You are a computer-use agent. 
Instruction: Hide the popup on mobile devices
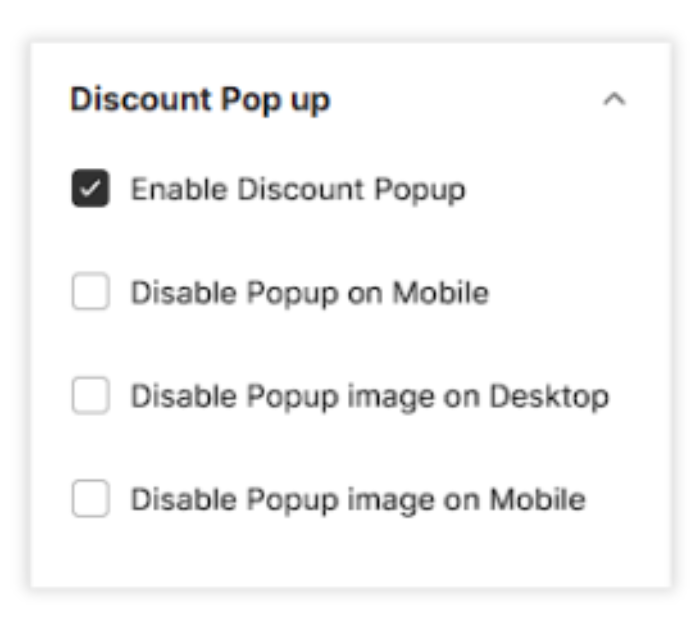pyautogui.click(x=90, y=293)
